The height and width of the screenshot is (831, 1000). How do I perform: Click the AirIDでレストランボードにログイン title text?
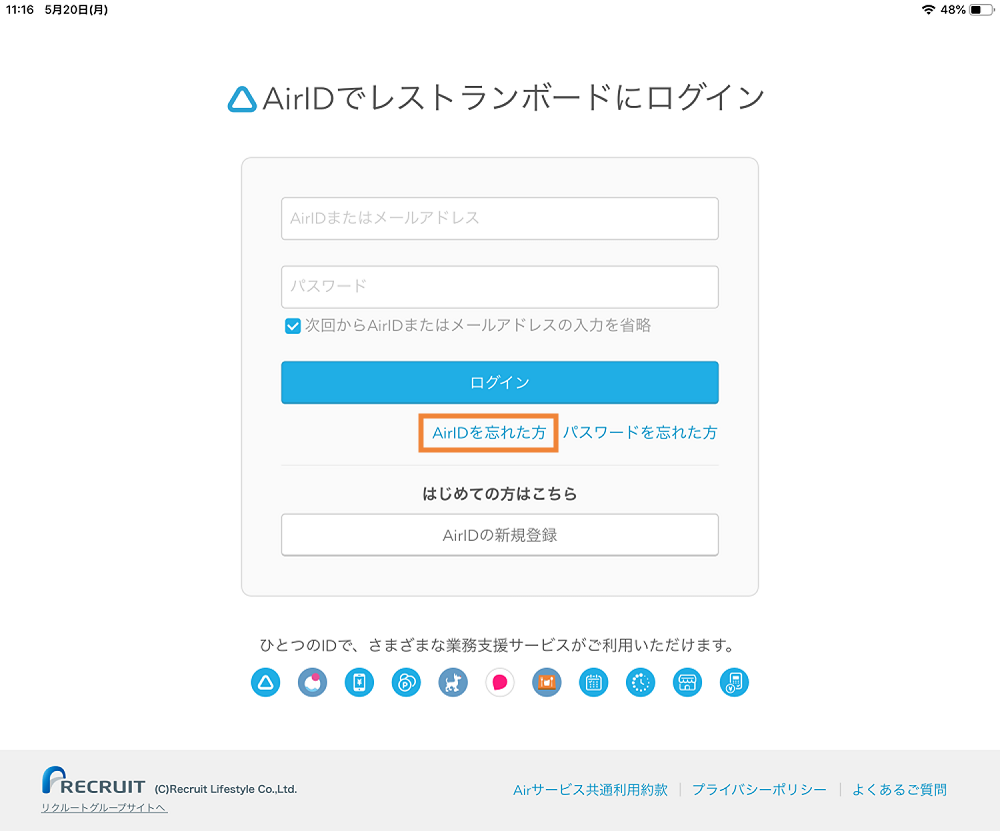513,98
